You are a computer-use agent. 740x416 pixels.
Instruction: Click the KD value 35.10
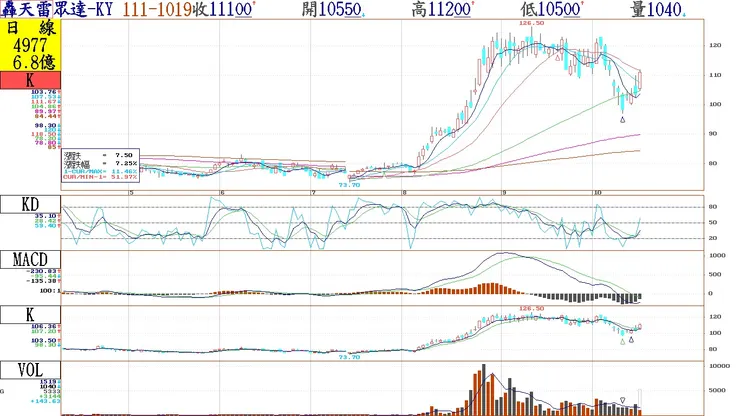tap(45, 216)
